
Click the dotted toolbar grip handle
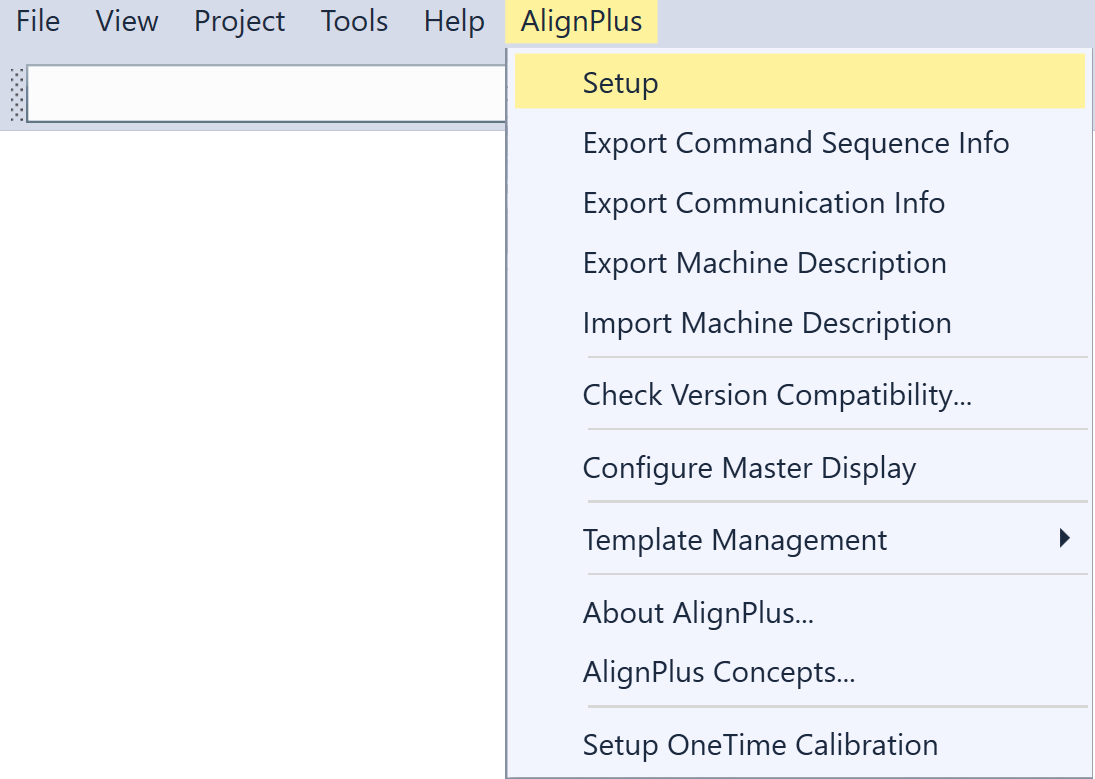click(17, 95)
